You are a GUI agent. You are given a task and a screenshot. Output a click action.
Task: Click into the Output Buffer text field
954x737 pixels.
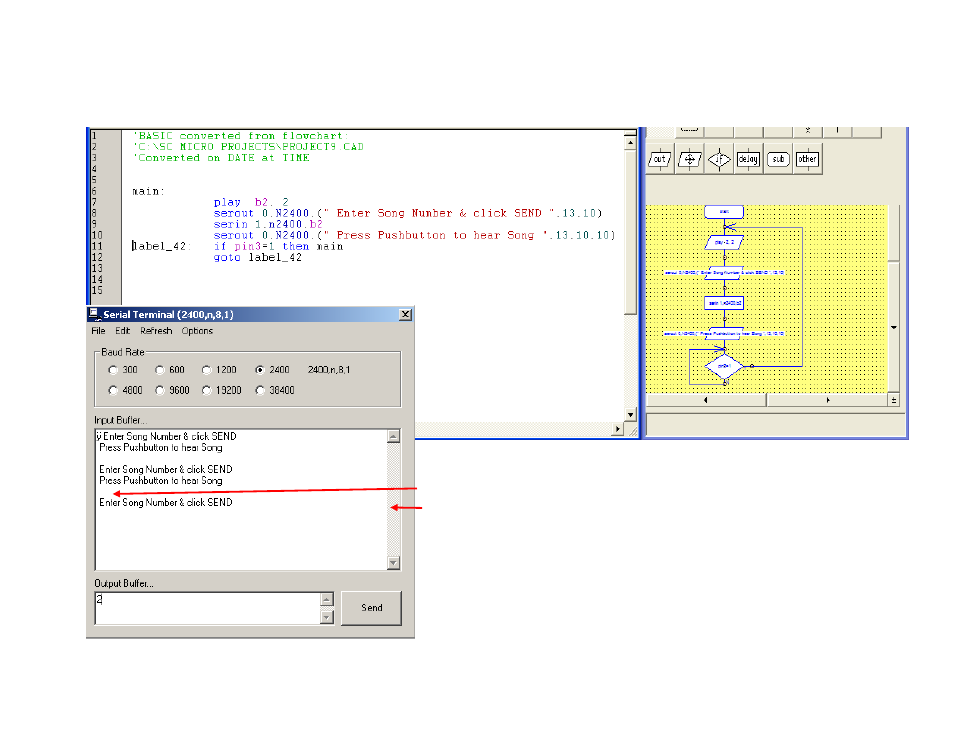pyautogui.click(x=207, y=608)
